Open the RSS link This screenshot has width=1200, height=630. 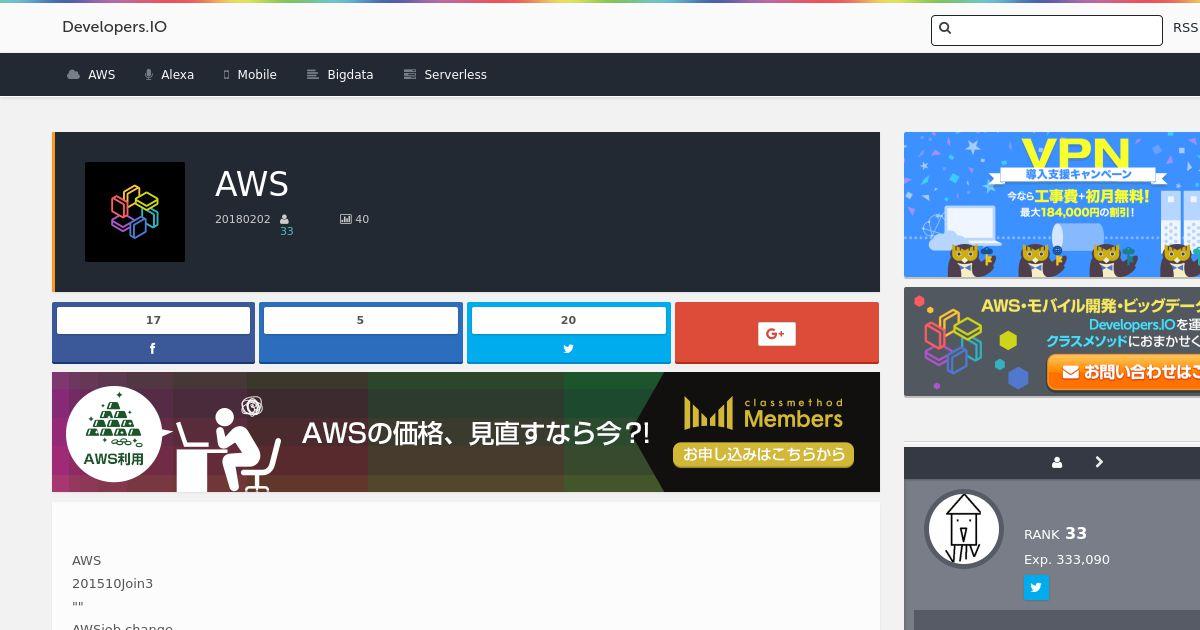click(1185, 28)
